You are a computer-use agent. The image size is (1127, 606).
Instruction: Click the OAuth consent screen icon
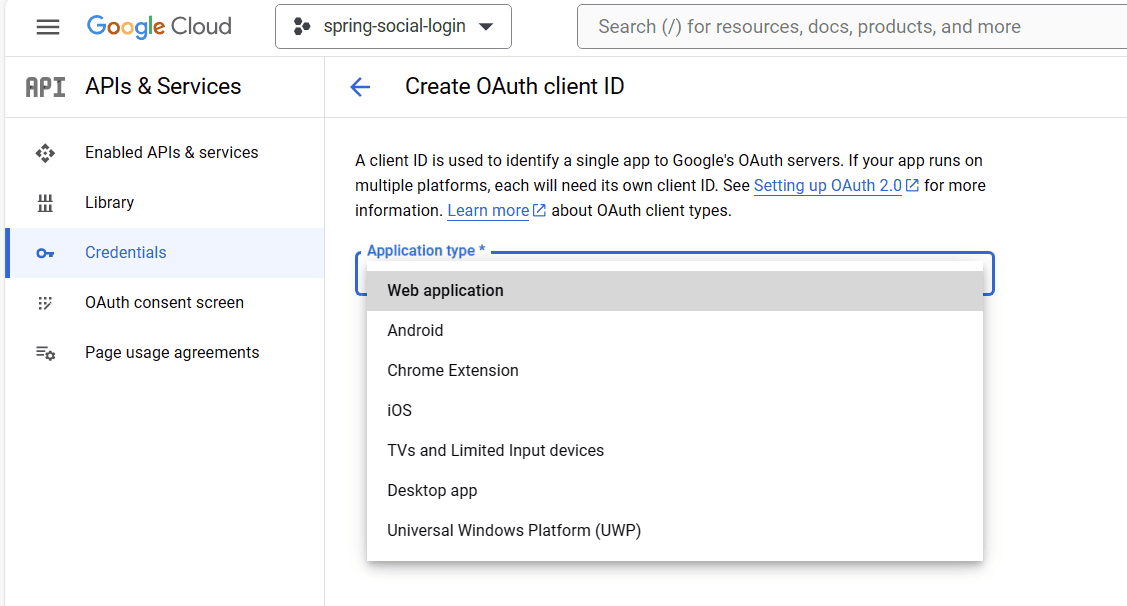click(x=45, y=303)
